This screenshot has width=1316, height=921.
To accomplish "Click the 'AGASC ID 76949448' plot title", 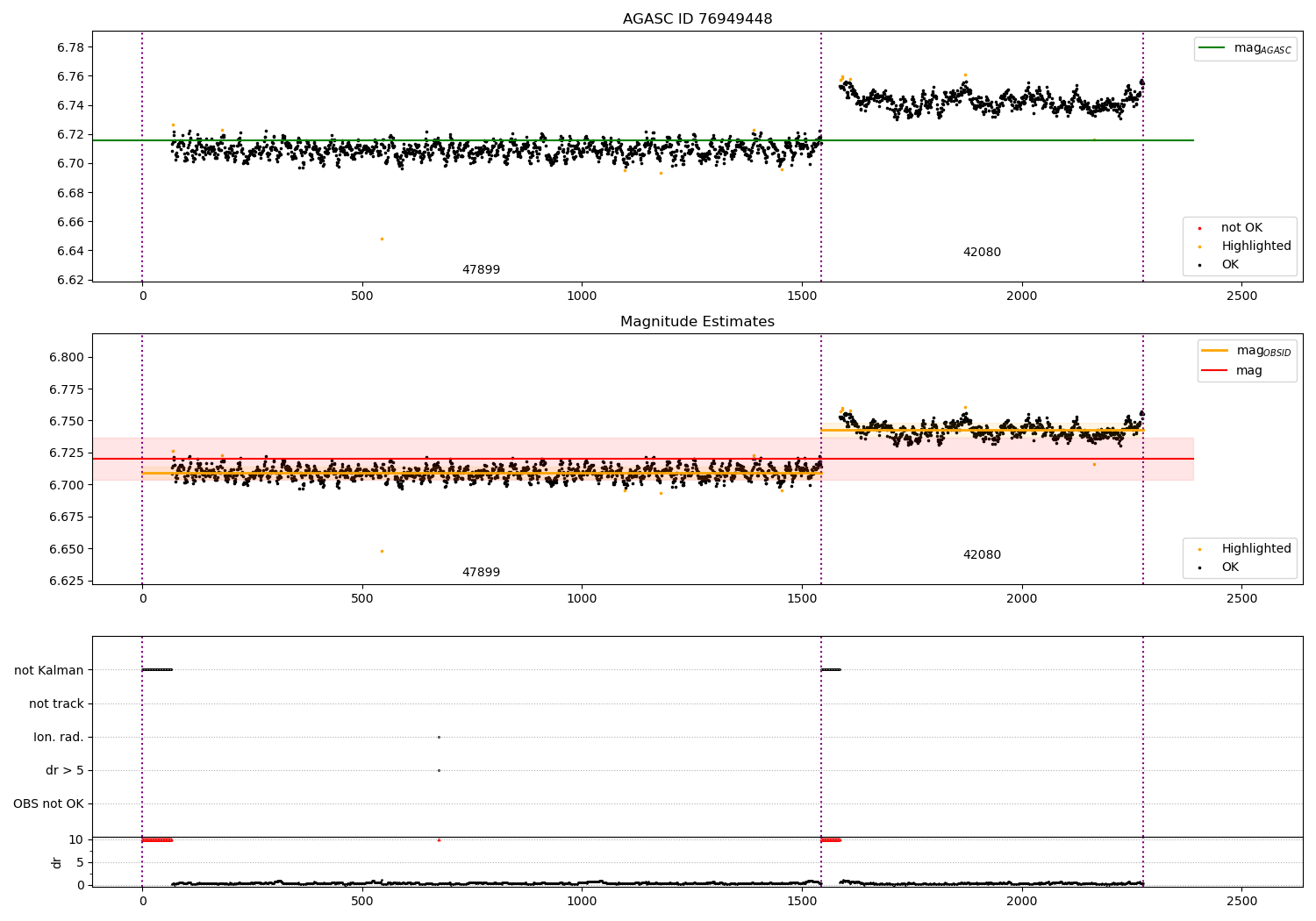I will pos(697,19).
